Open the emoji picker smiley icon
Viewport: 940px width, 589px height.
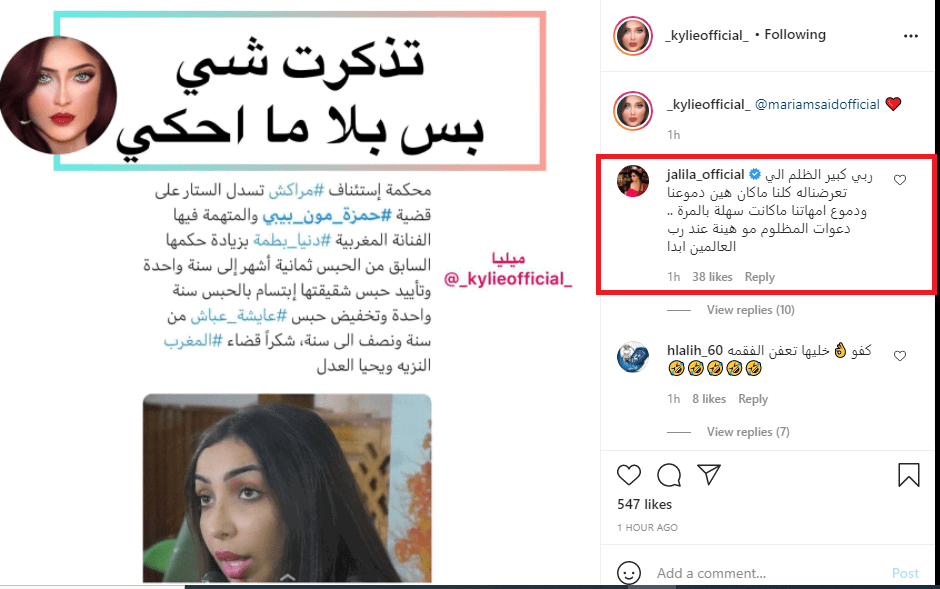[629, 573]
